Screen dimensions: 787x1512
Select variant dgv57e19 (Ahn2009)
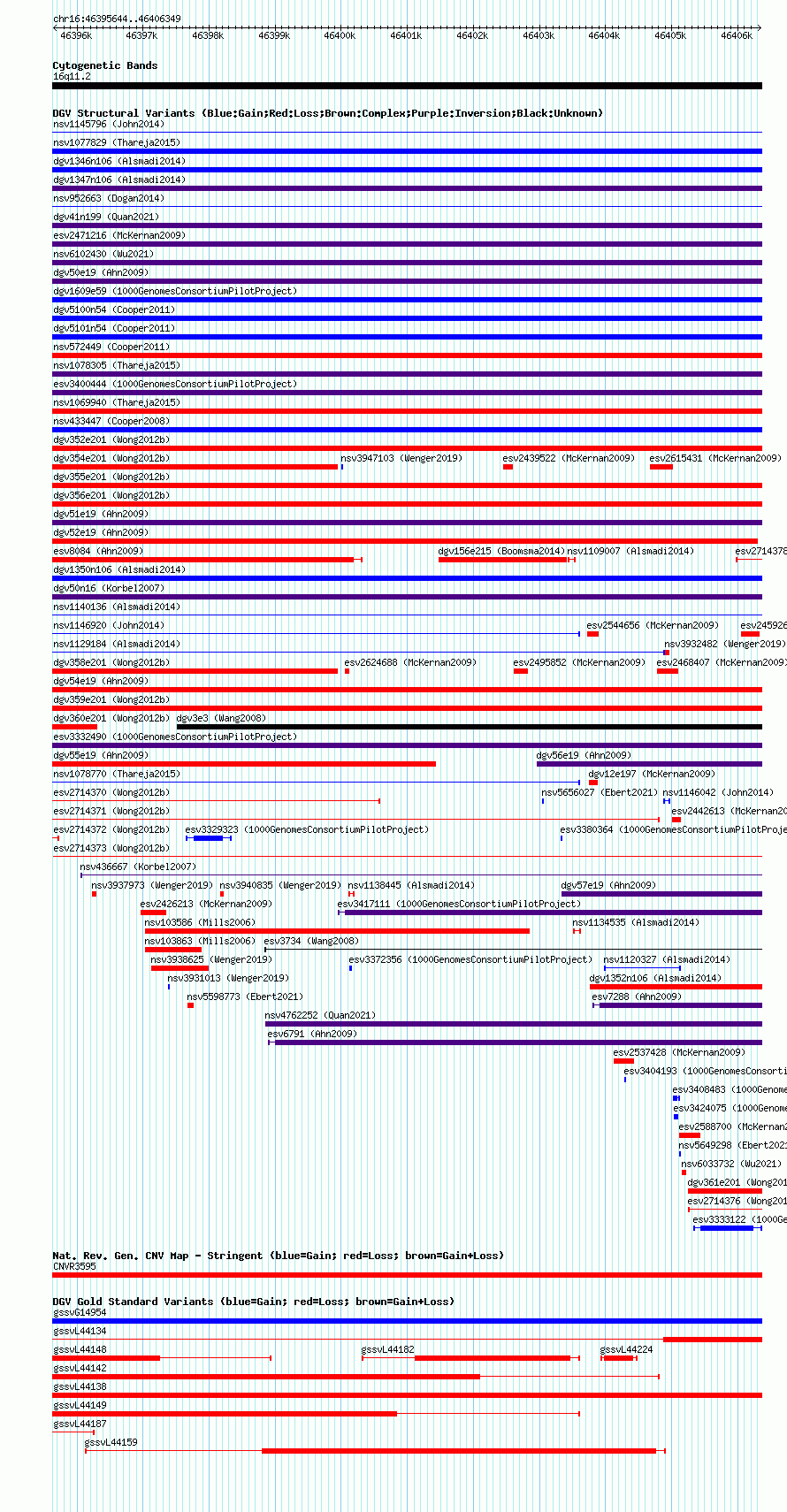click(608, 885)
